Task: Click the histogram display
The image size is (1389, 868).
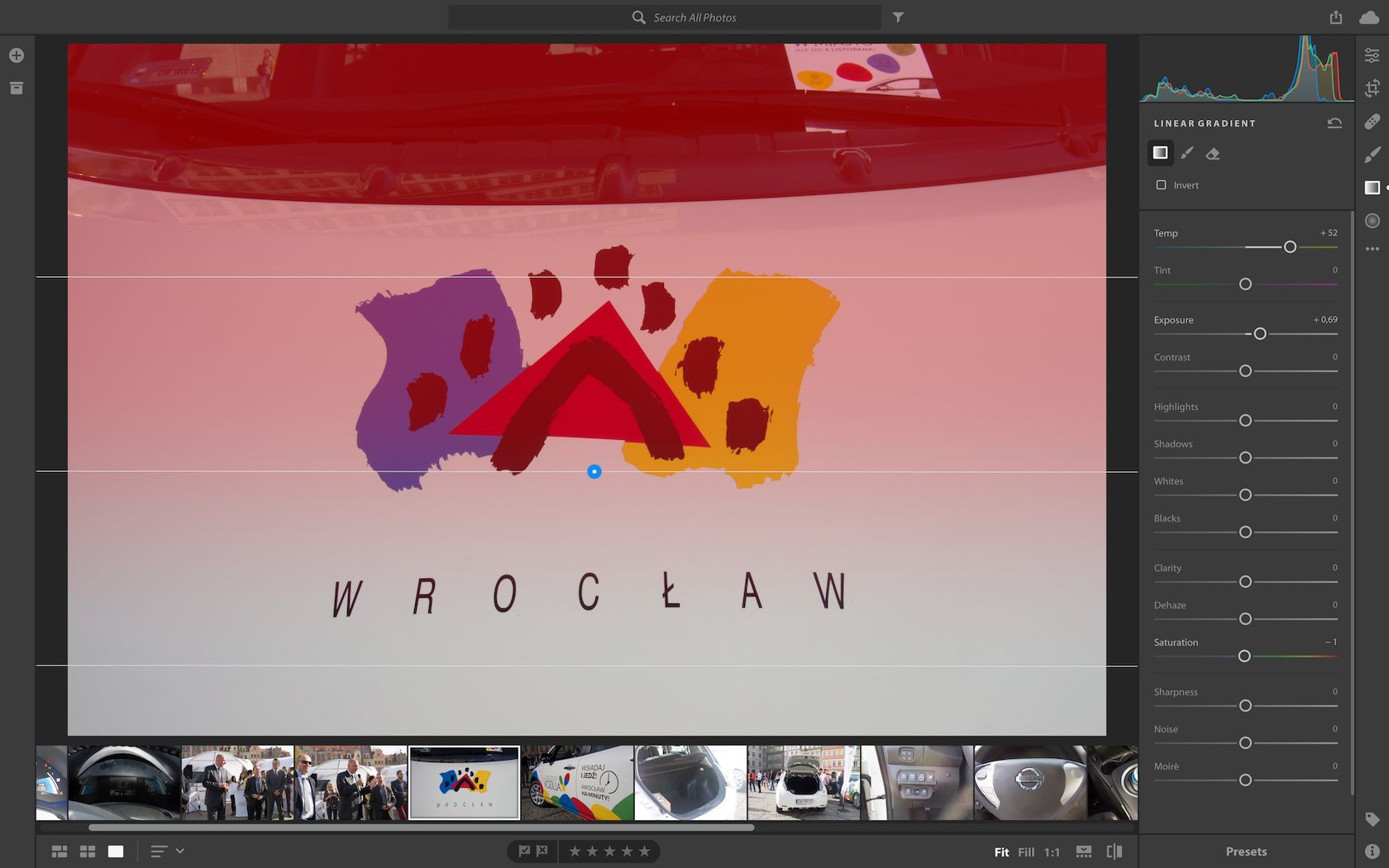Action: 1247,69
